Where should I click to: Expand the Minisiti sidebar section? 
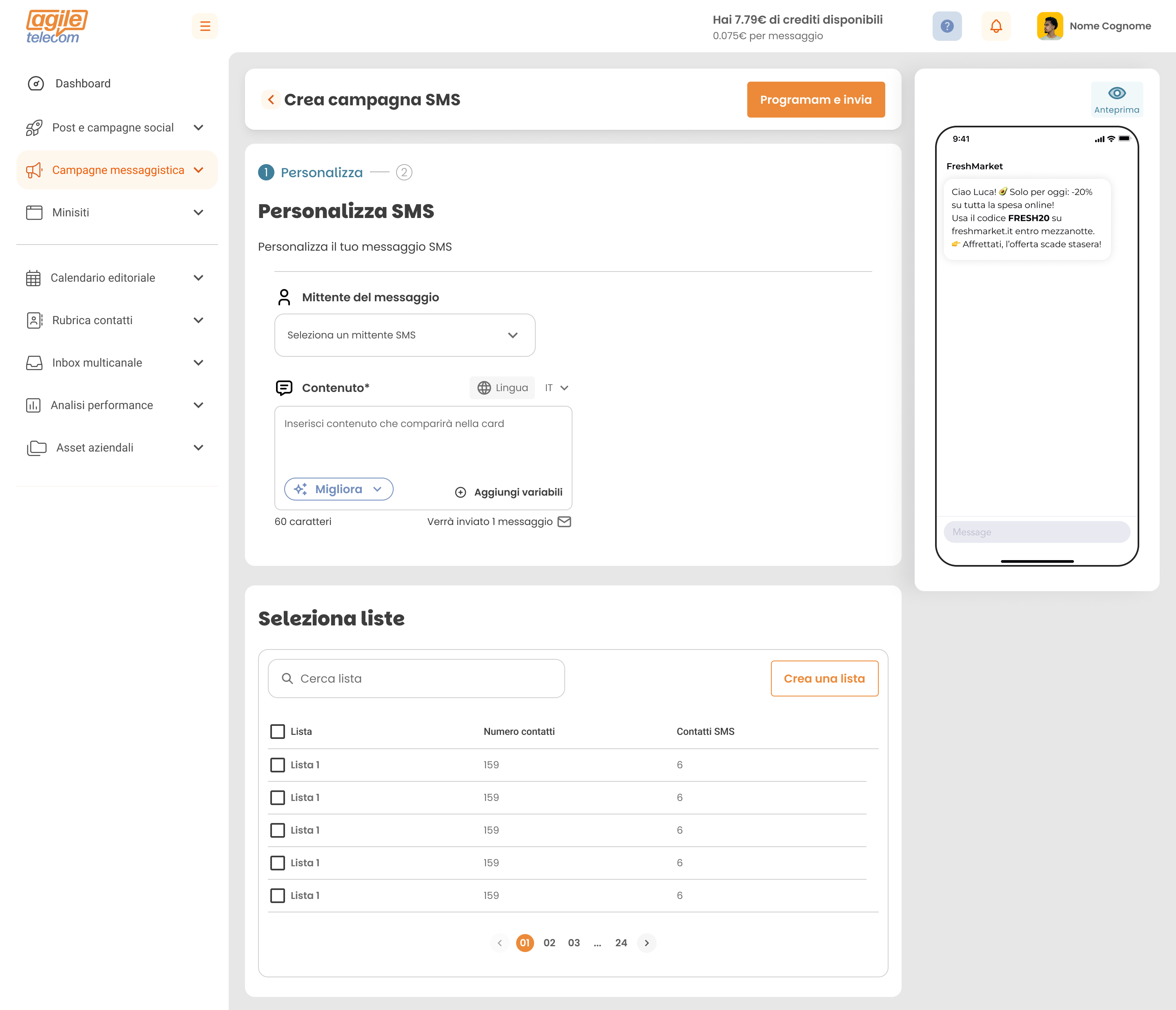click(x=70, y=212)
